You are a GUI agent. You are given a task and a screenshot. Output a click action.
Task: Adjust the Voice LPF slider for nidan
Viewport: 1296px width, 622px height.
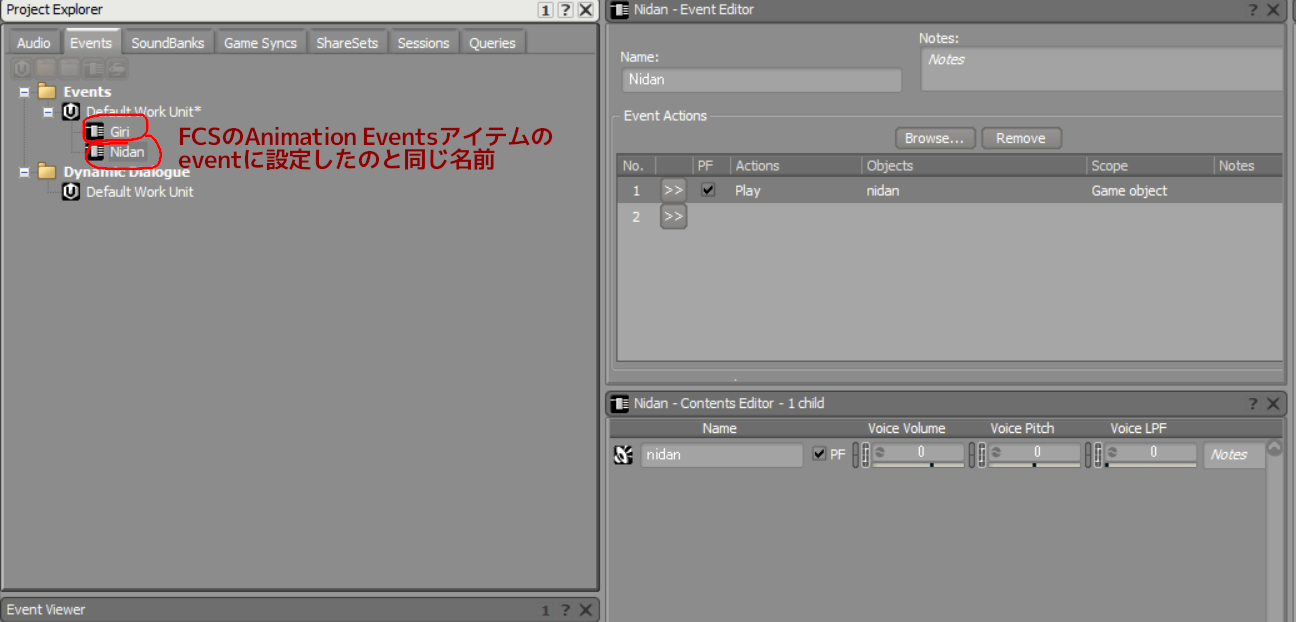pos(1151,465)
